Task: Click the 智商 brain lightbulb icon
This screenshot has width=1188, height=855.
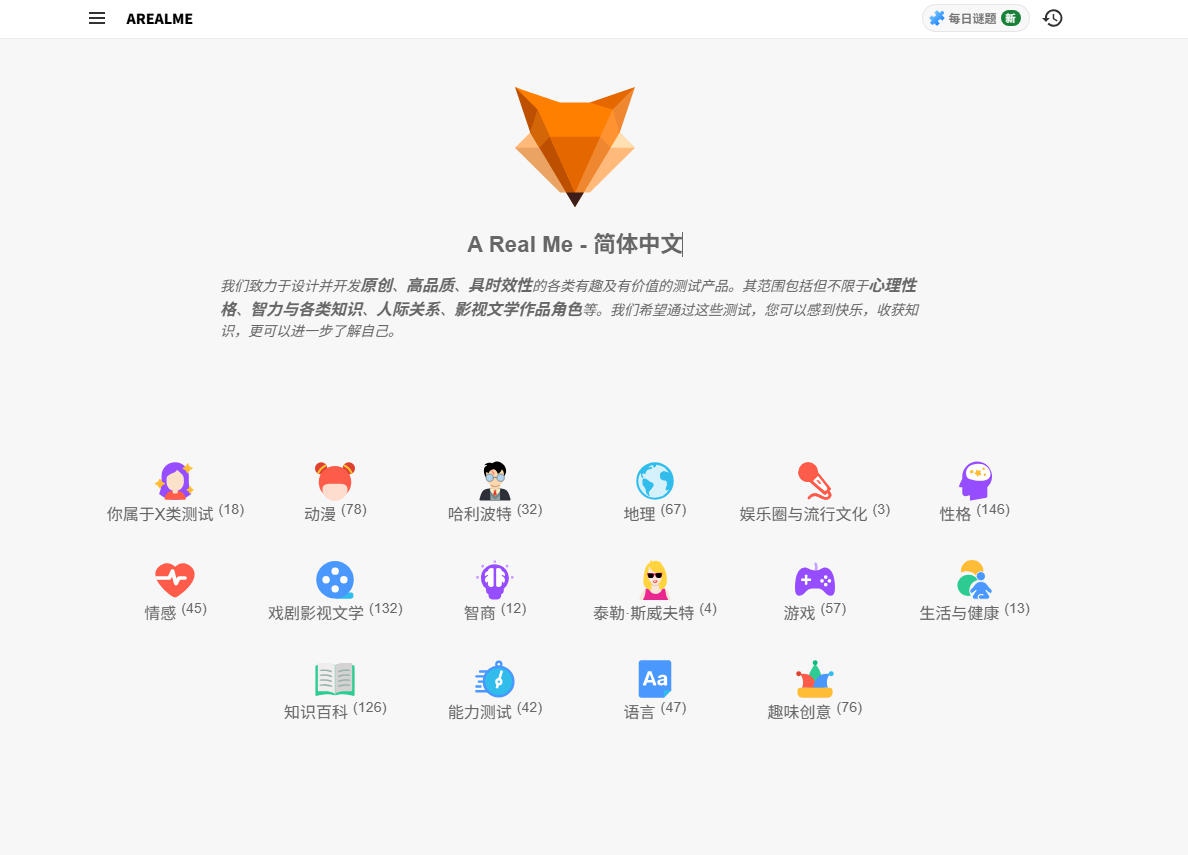Action: click(x=495, y=580)
